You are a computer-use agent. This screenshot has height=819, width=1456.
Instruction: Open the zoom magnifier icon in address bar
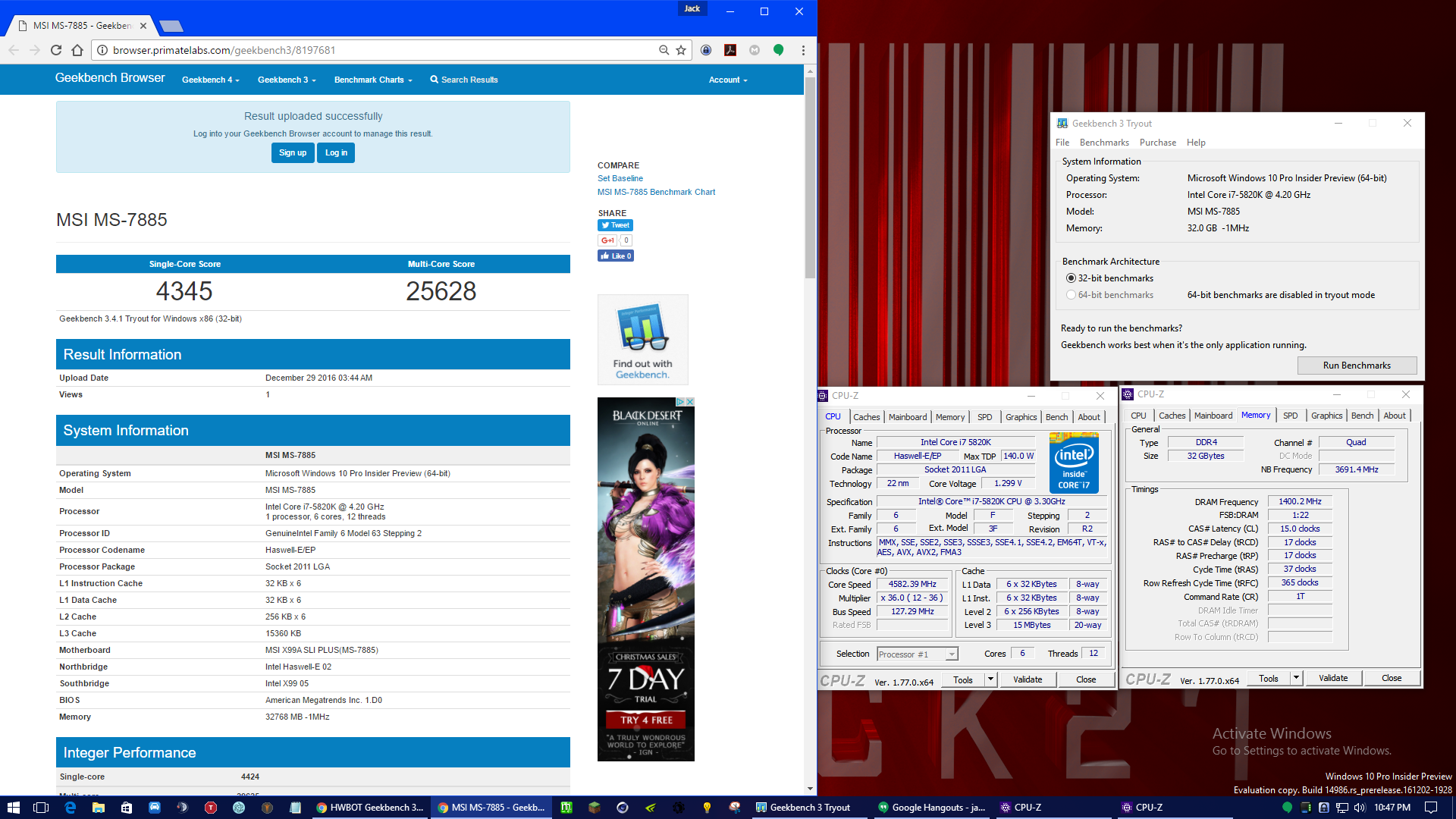[x=664, y=50]
